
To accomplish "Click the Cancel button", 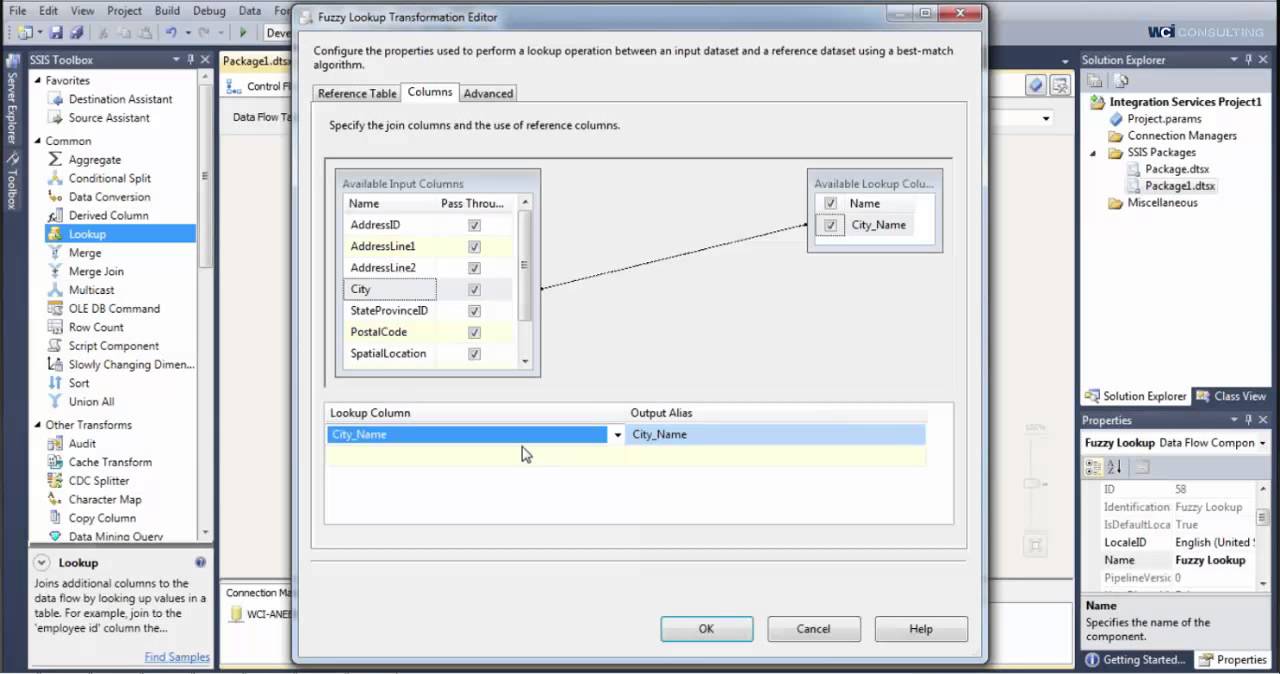I will [813, 629].
